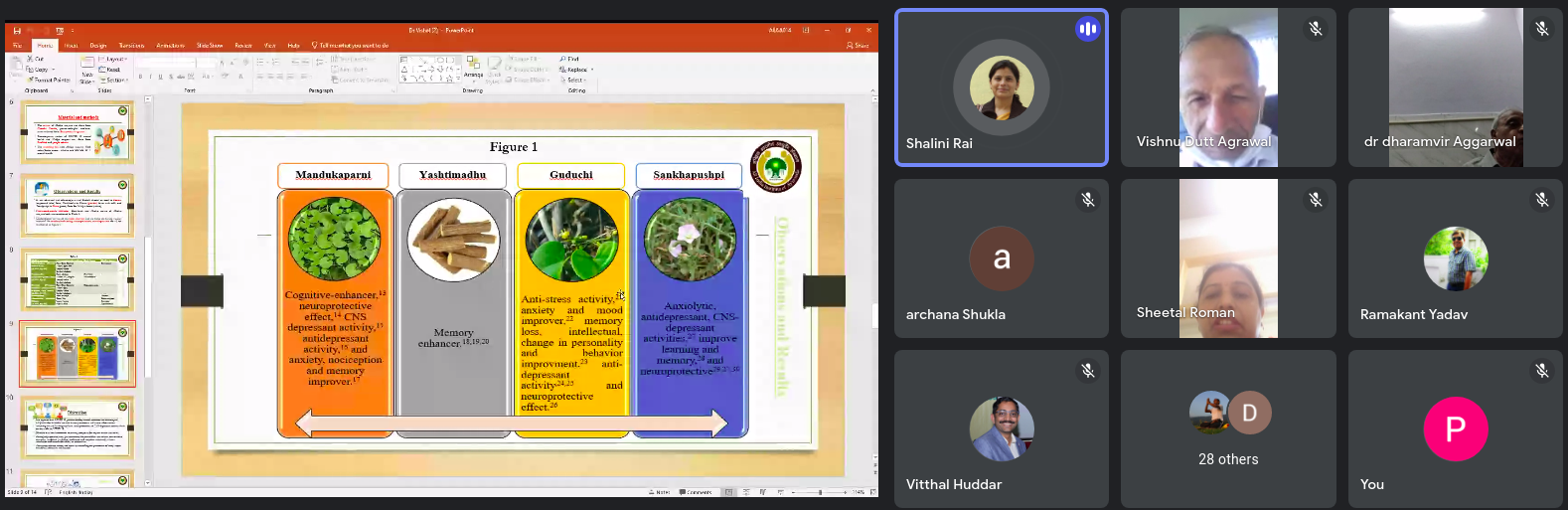Click the speaking indicator on Shalini Rai tile
The width and height of the screenshot is (1568, 510).
[1088, 29]
